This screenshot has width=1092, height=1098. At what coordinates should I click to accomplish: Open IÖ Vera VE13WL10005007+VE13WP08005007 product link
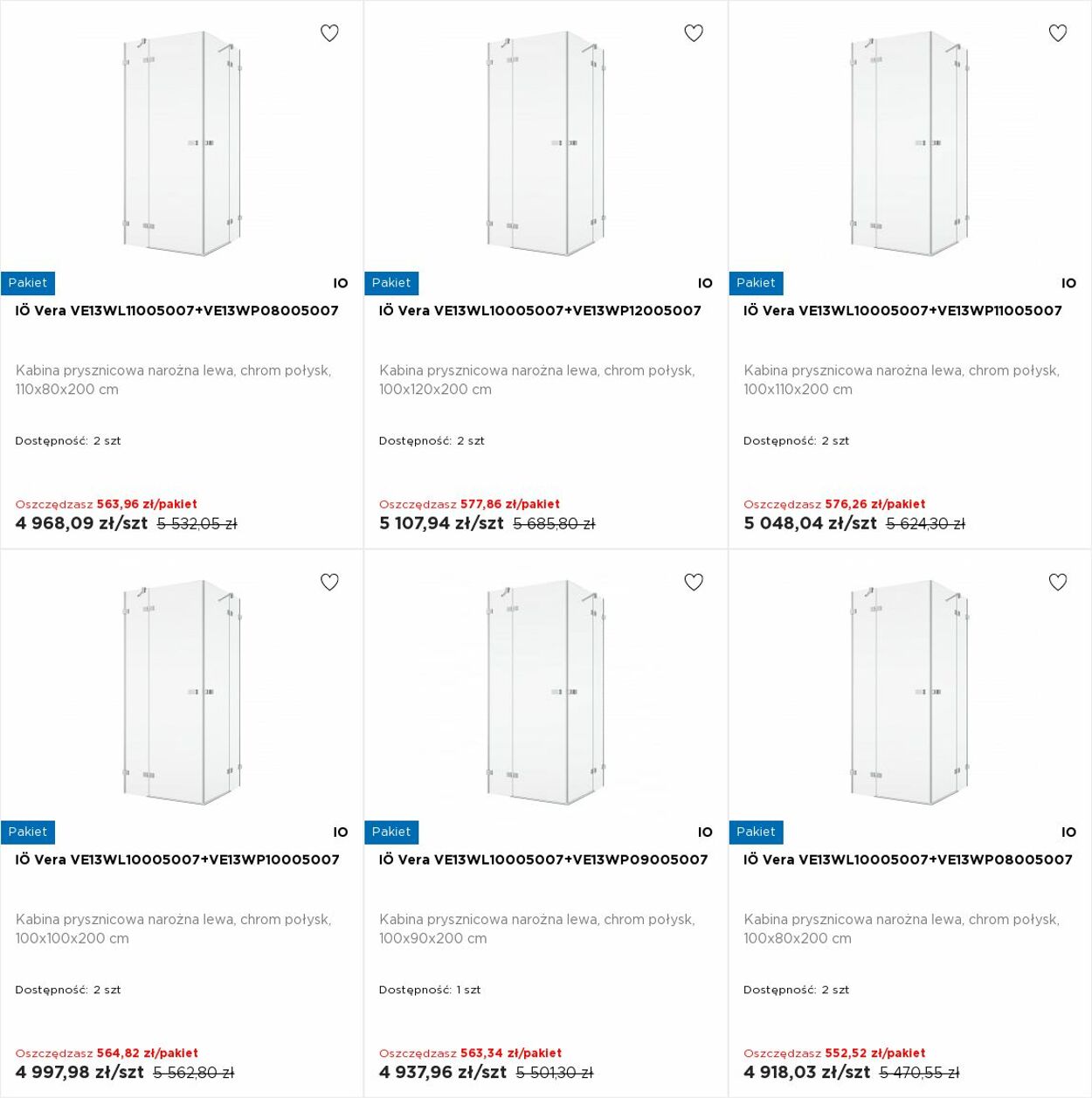908,860
